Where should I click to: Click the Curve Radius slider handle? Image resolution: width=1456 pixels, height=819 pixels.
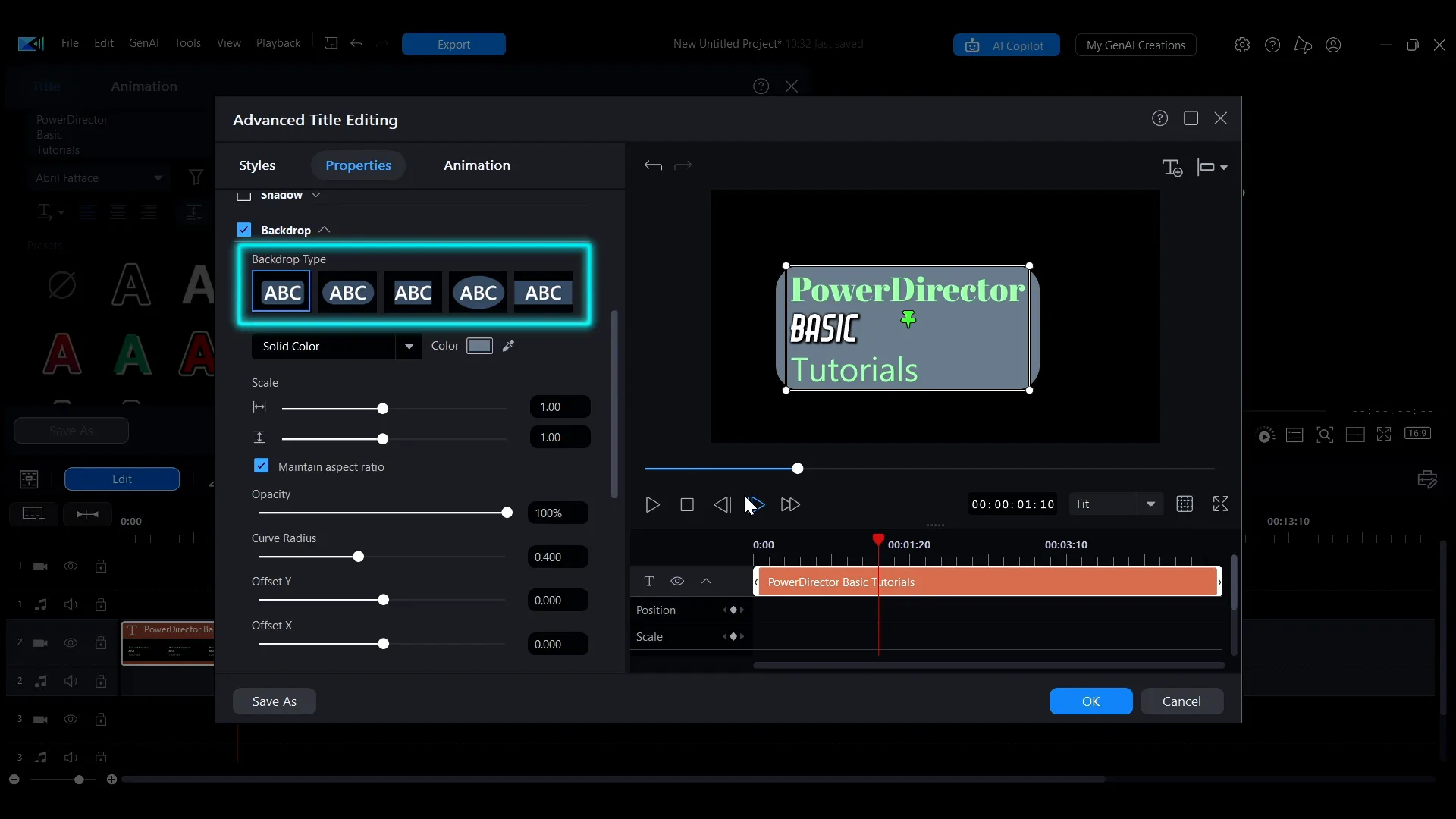[x=358, y=557]
